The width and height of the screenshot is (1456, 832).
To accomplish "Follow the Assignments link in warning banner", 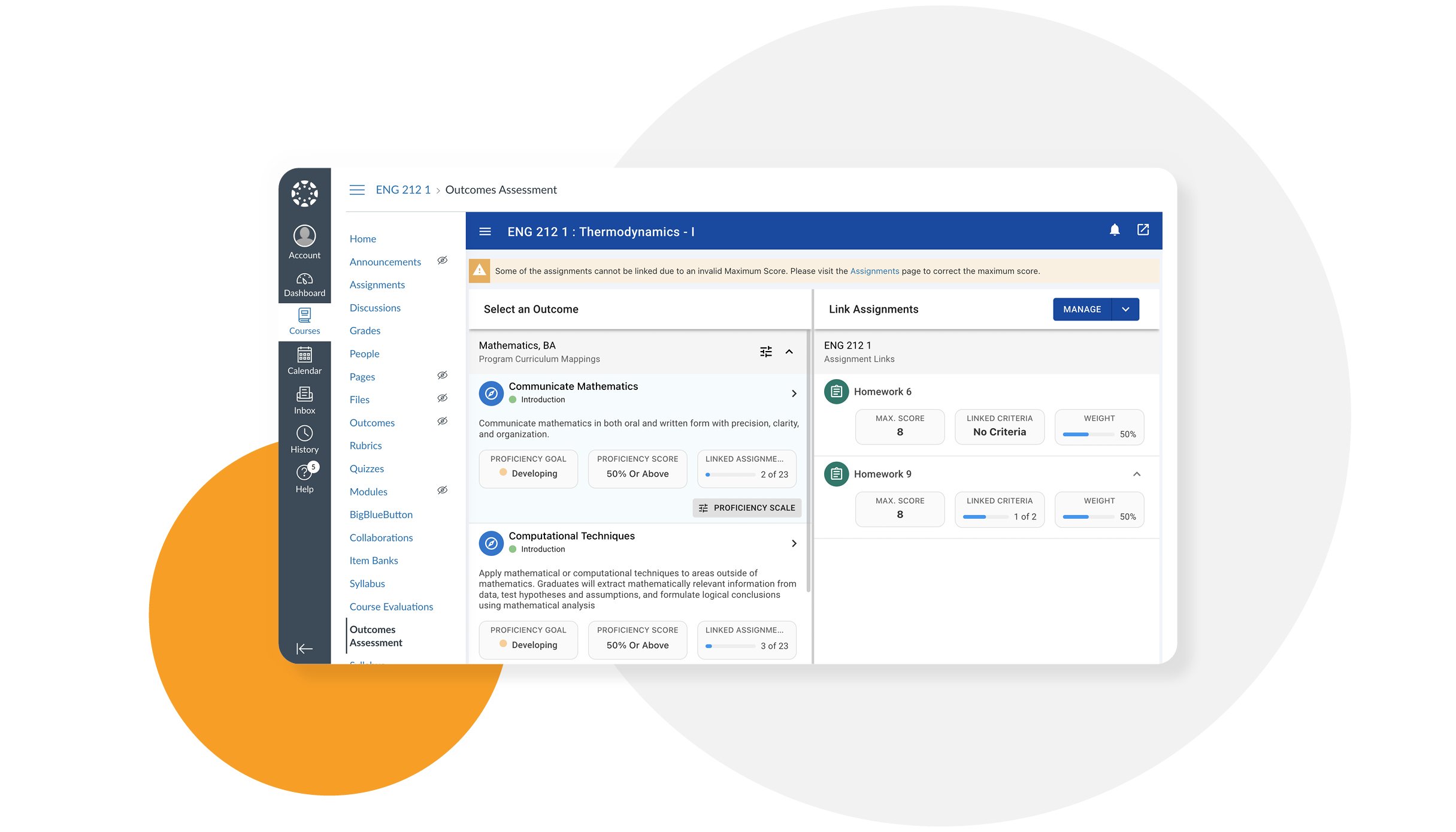I will click(x=874, y=271).
